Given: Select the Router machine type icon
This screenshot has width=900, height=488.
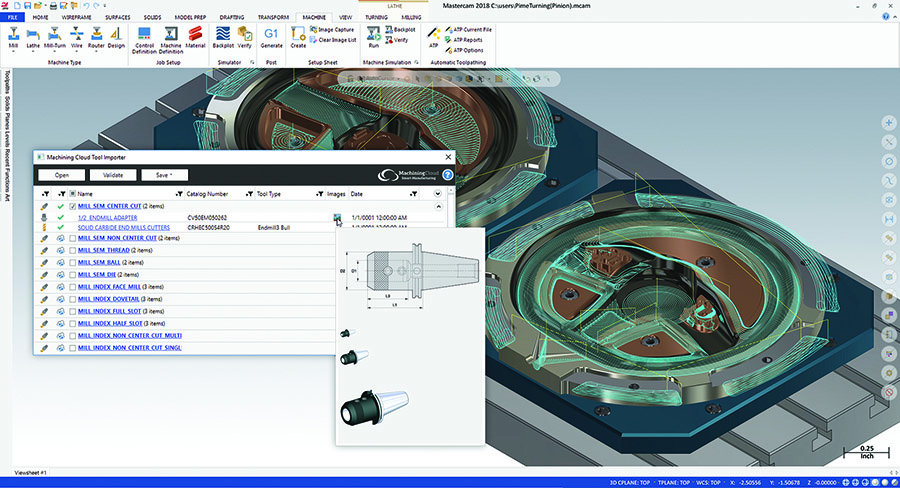Looking at the screenshot, I should [96, 38].
